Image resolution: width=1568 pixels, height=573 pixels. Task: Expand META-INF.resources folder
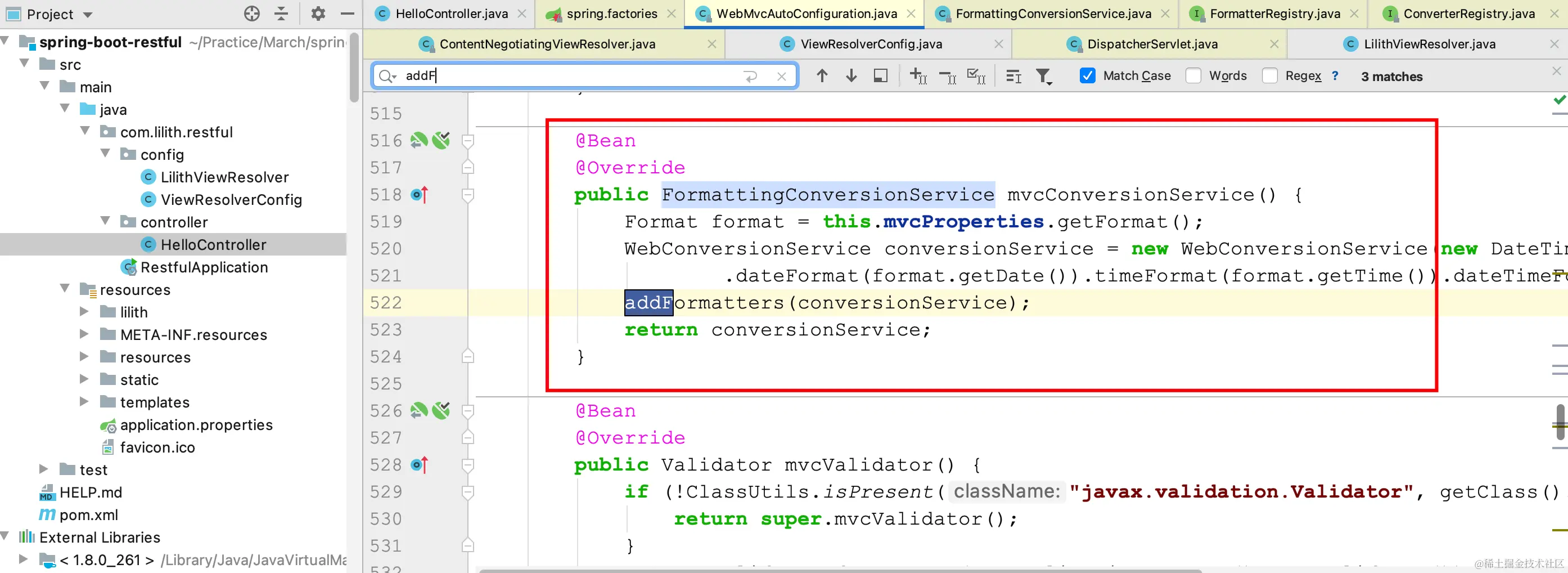[84, 334]
